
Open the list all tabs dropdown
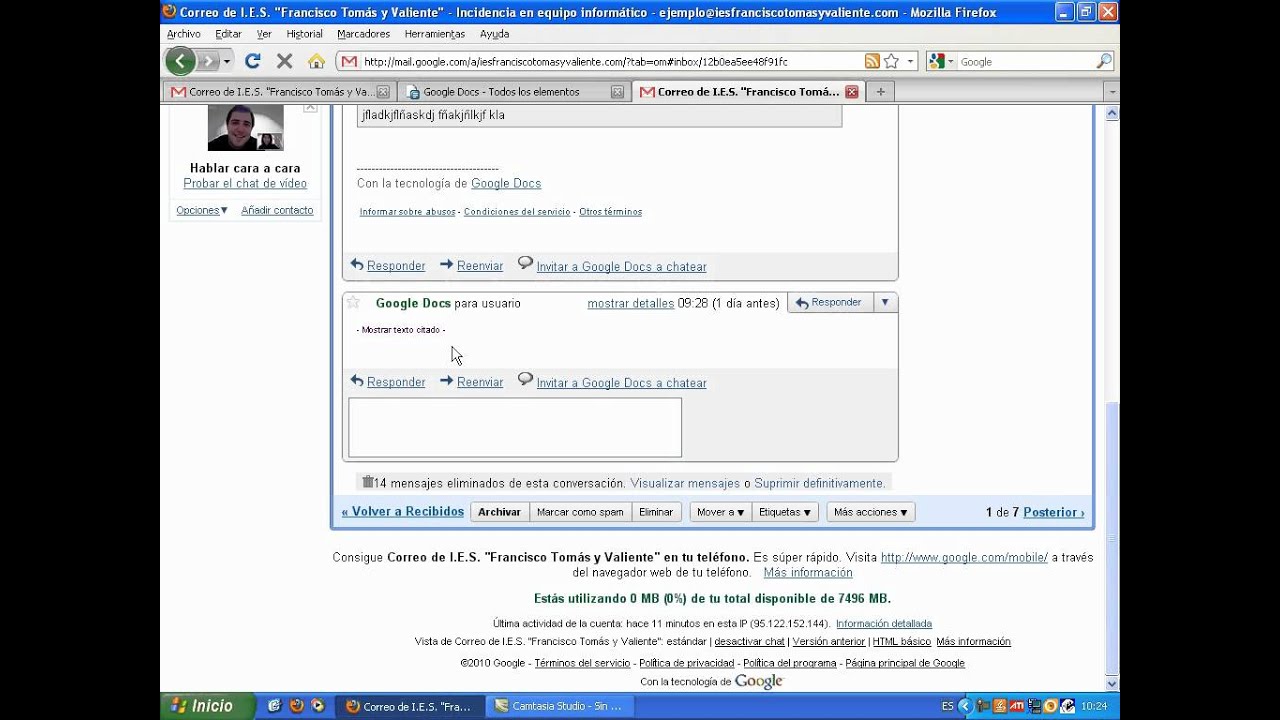pos(1111,92)
